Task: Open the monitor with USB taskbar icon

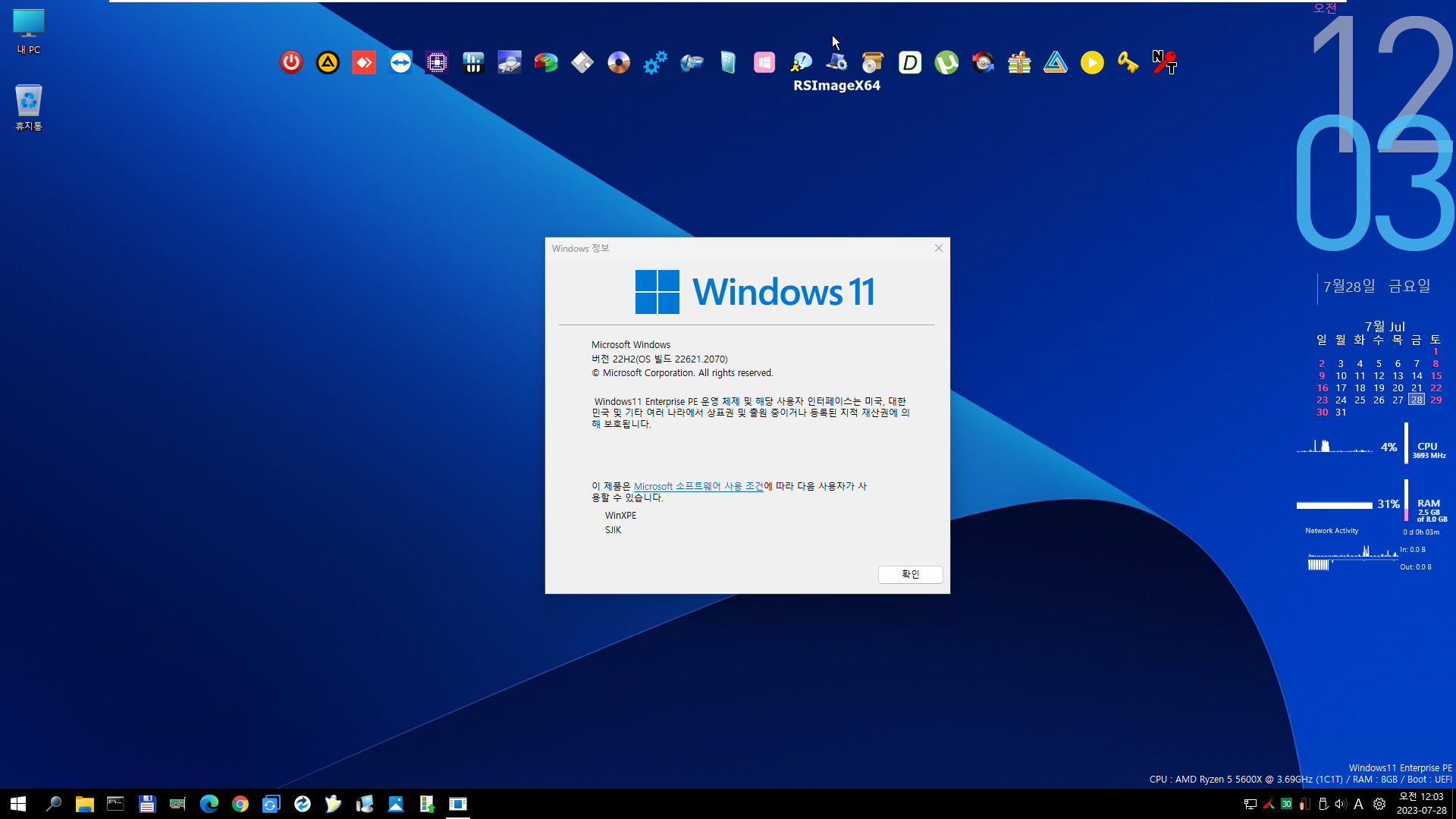Action: [364, 804]
